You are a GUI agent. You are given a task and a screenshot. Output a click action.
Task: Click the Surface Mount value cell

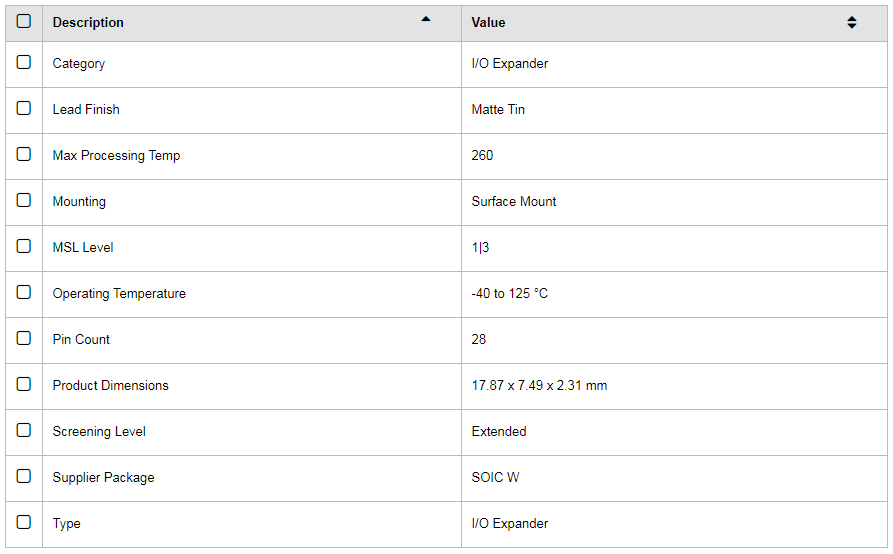(514, 201)
